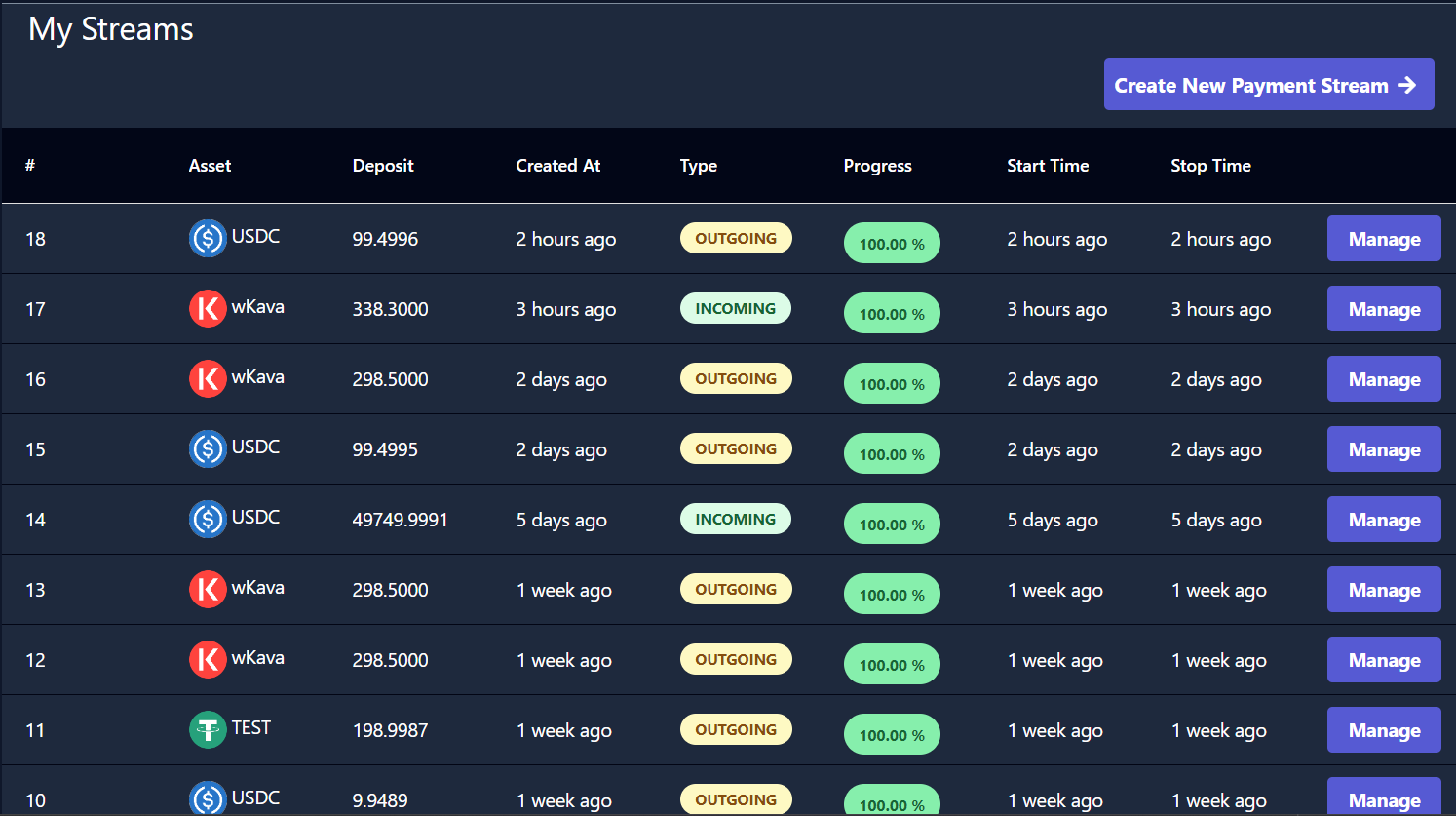Click Manage for stream 18
Viewport: 1456px width, 816px height.
coord(1383,238)
